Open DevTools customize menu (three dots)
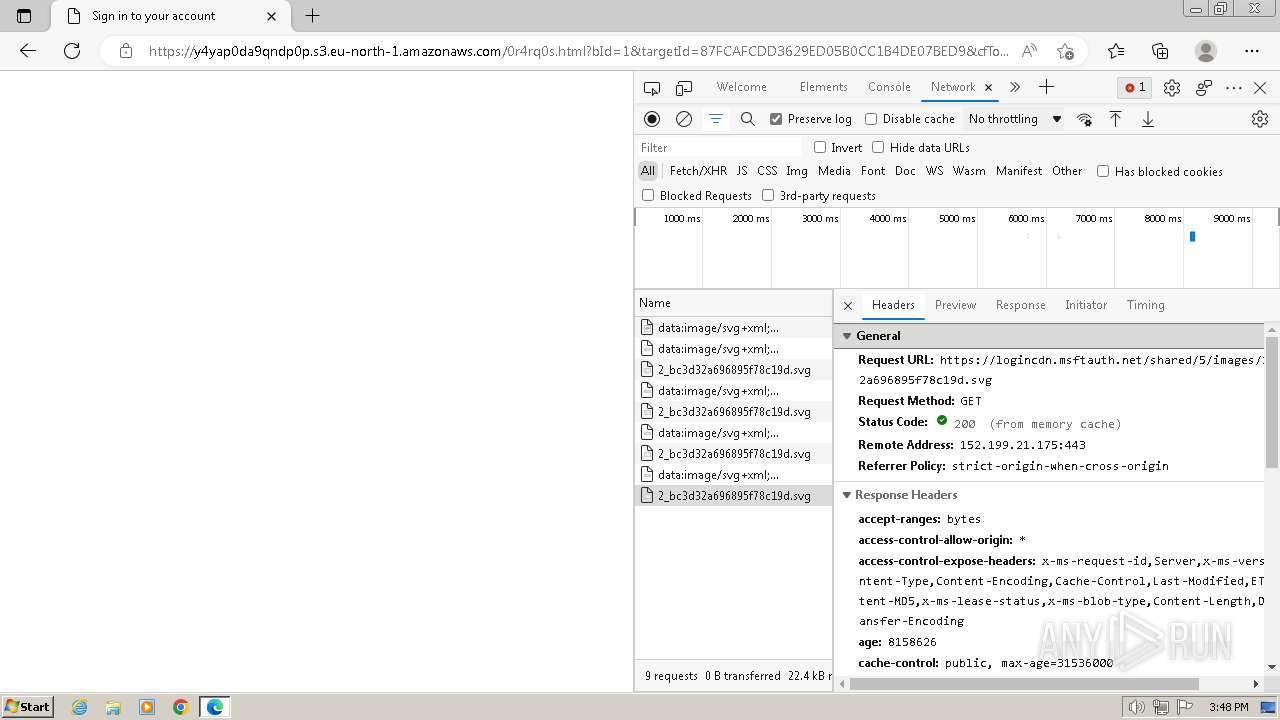The height and width of the screenshot is (720, 1280). pos(1234,88)
